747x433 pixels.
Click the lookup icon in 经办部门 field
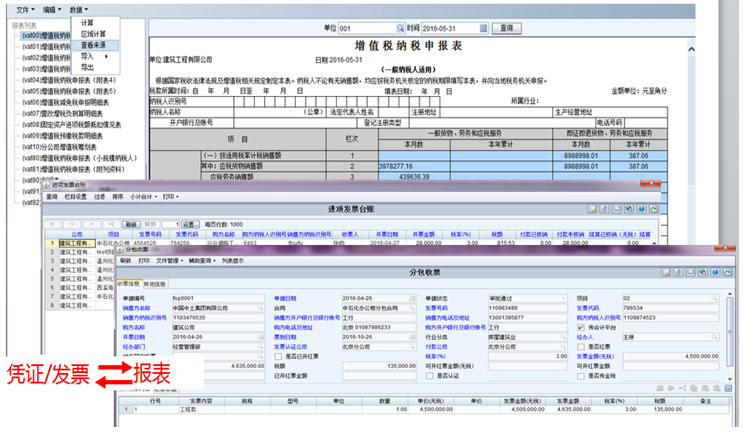[x=261, y=347]
